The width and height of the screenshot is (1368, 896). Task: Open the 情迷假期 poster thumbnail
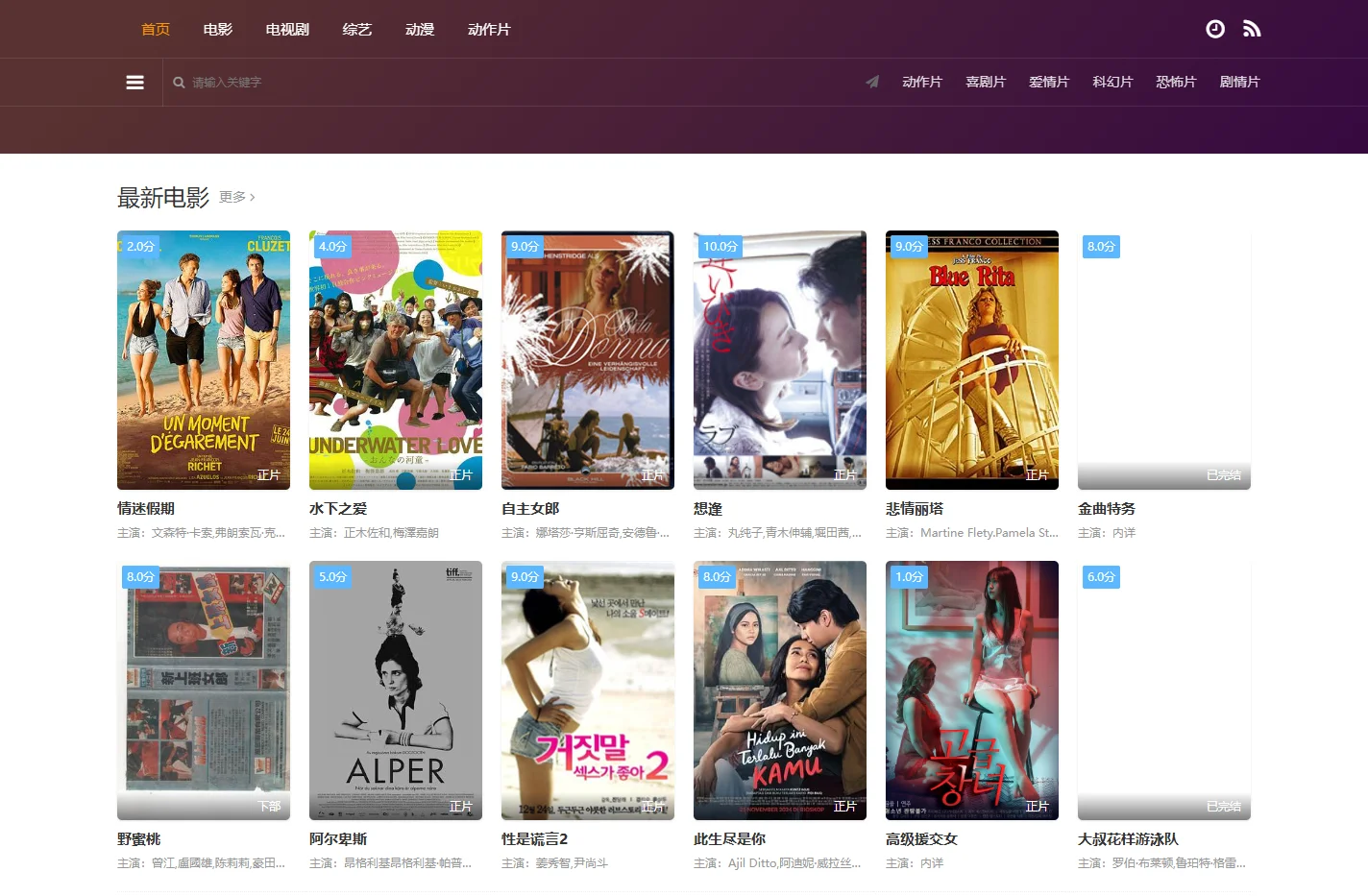pos(204,360)
